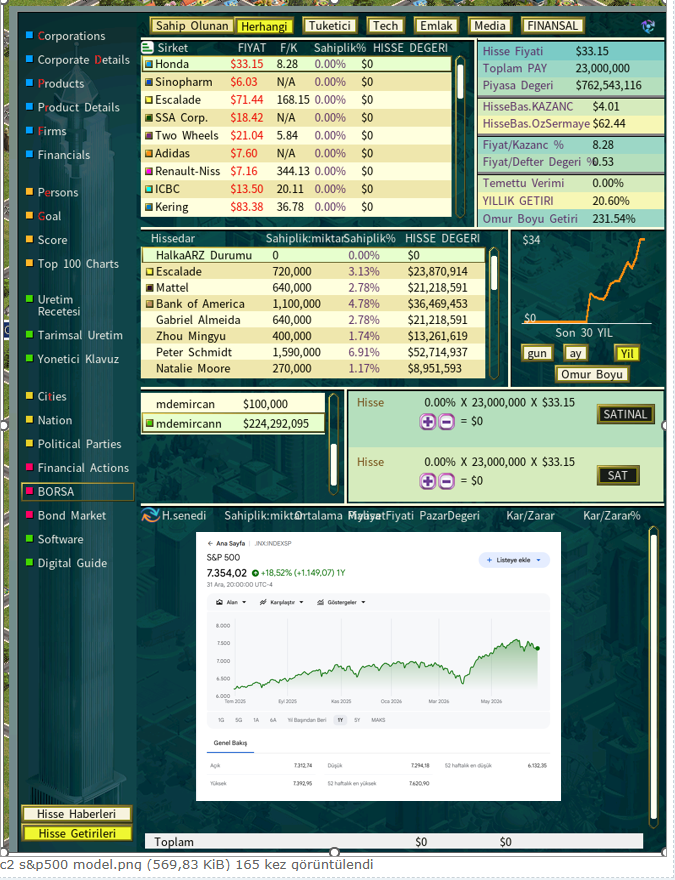Select MAKS range on S&P chart

click(378, 720)
